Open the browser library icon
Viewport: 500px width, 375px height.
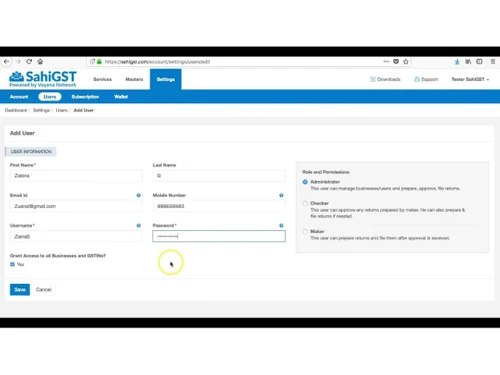tap(468, 62)
